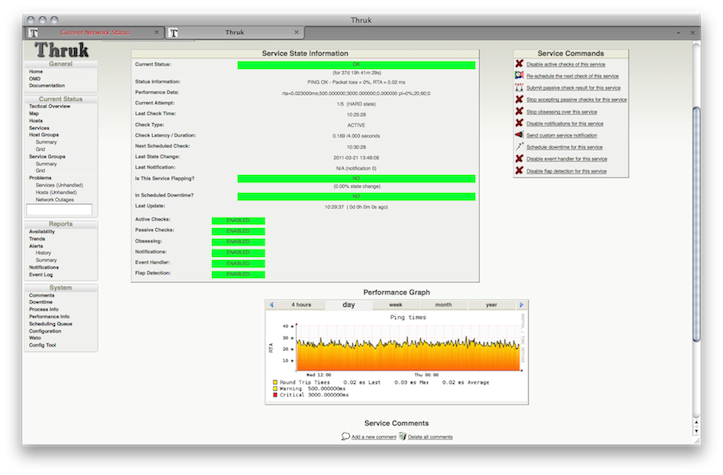
Task: Click the red X beside Disable flap detection
Action: pos(519,170)
